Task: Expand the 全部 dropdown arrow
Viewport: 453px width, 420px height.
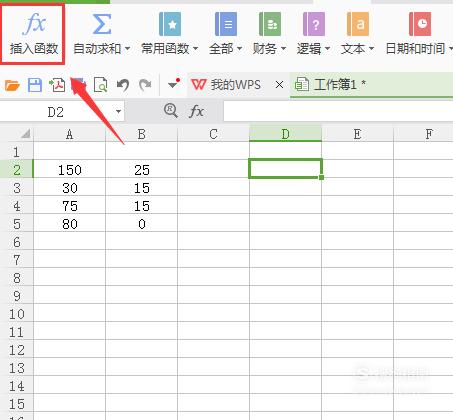Action: coord(239,49)
